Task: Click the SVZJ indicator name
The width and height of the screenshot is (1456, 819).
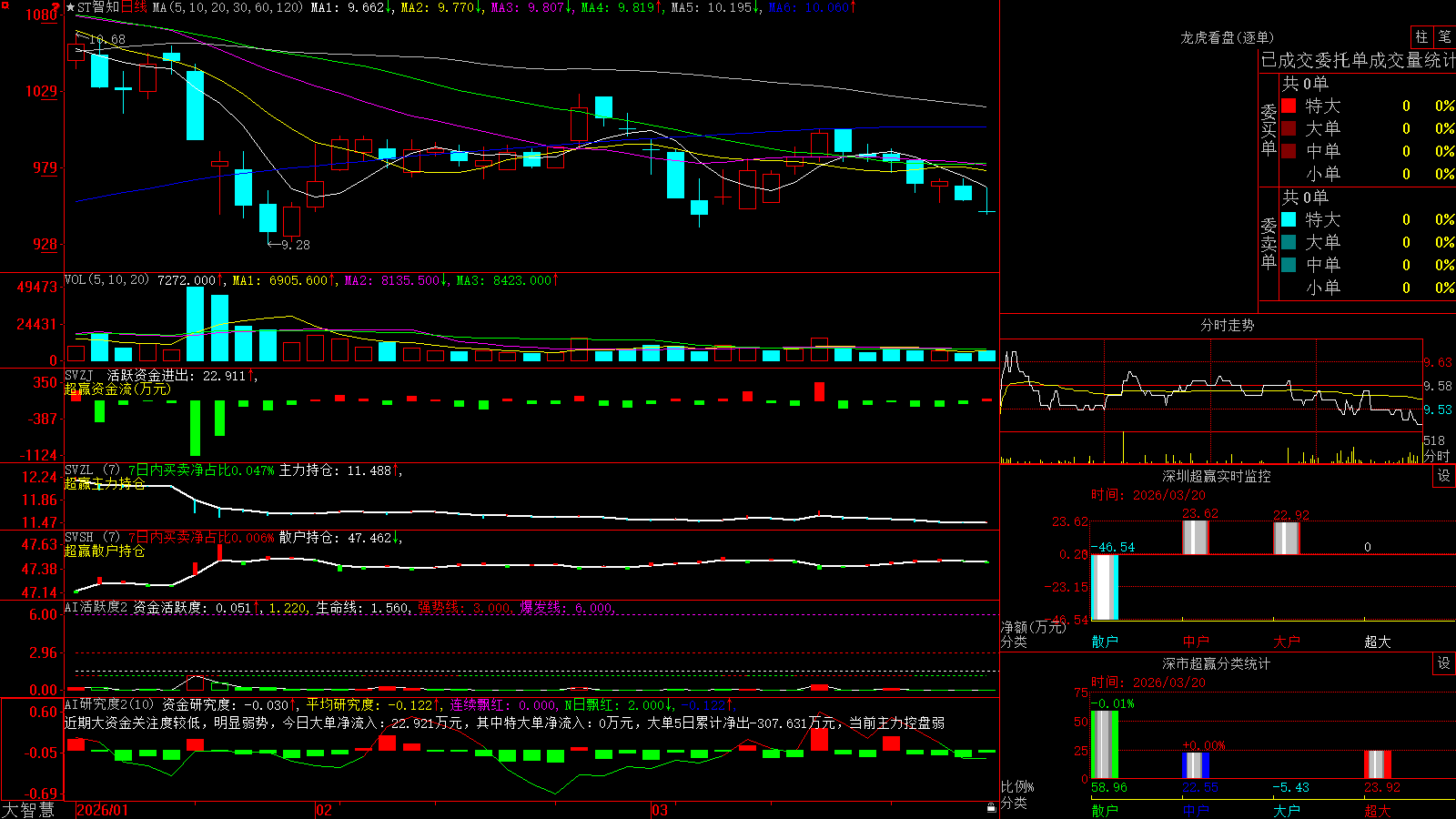Action: tap(79, 376)
